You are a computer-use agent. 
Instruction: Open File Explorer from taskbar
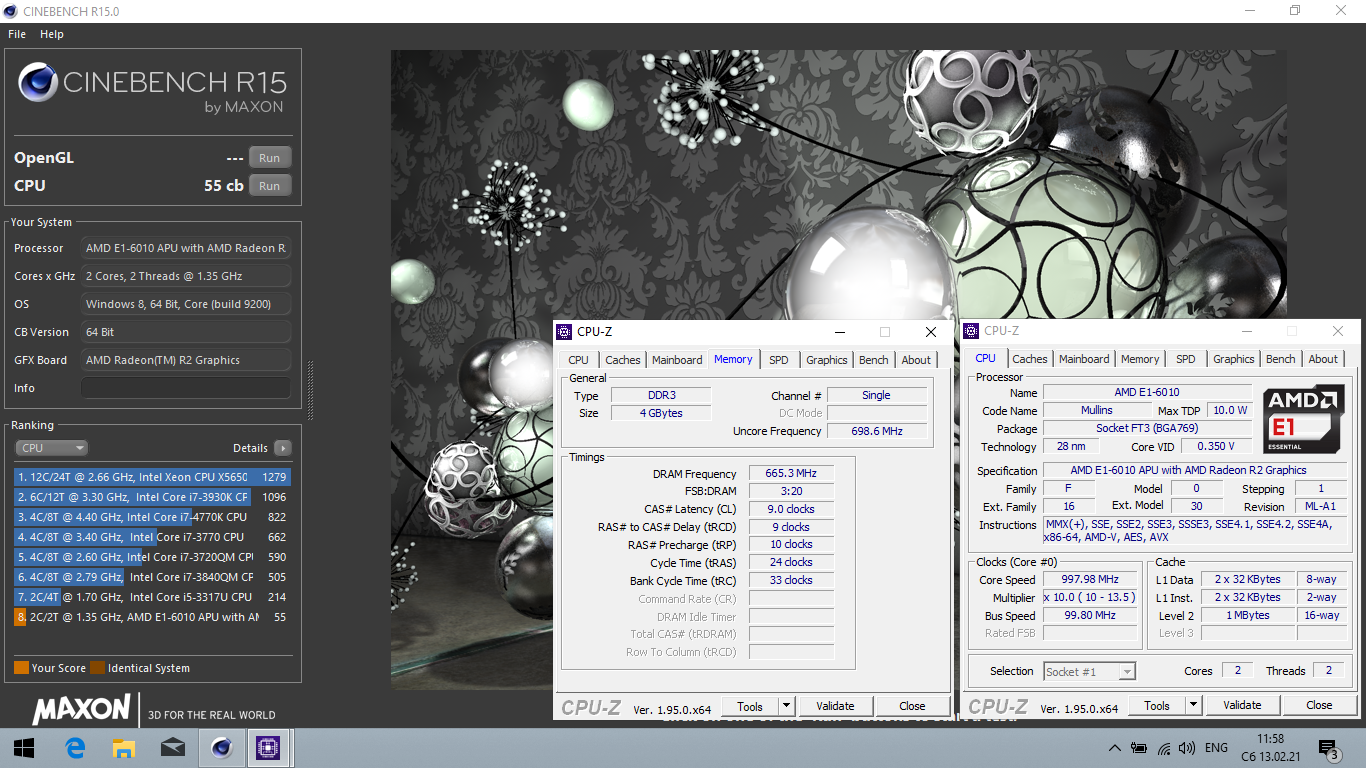(123, 747)
